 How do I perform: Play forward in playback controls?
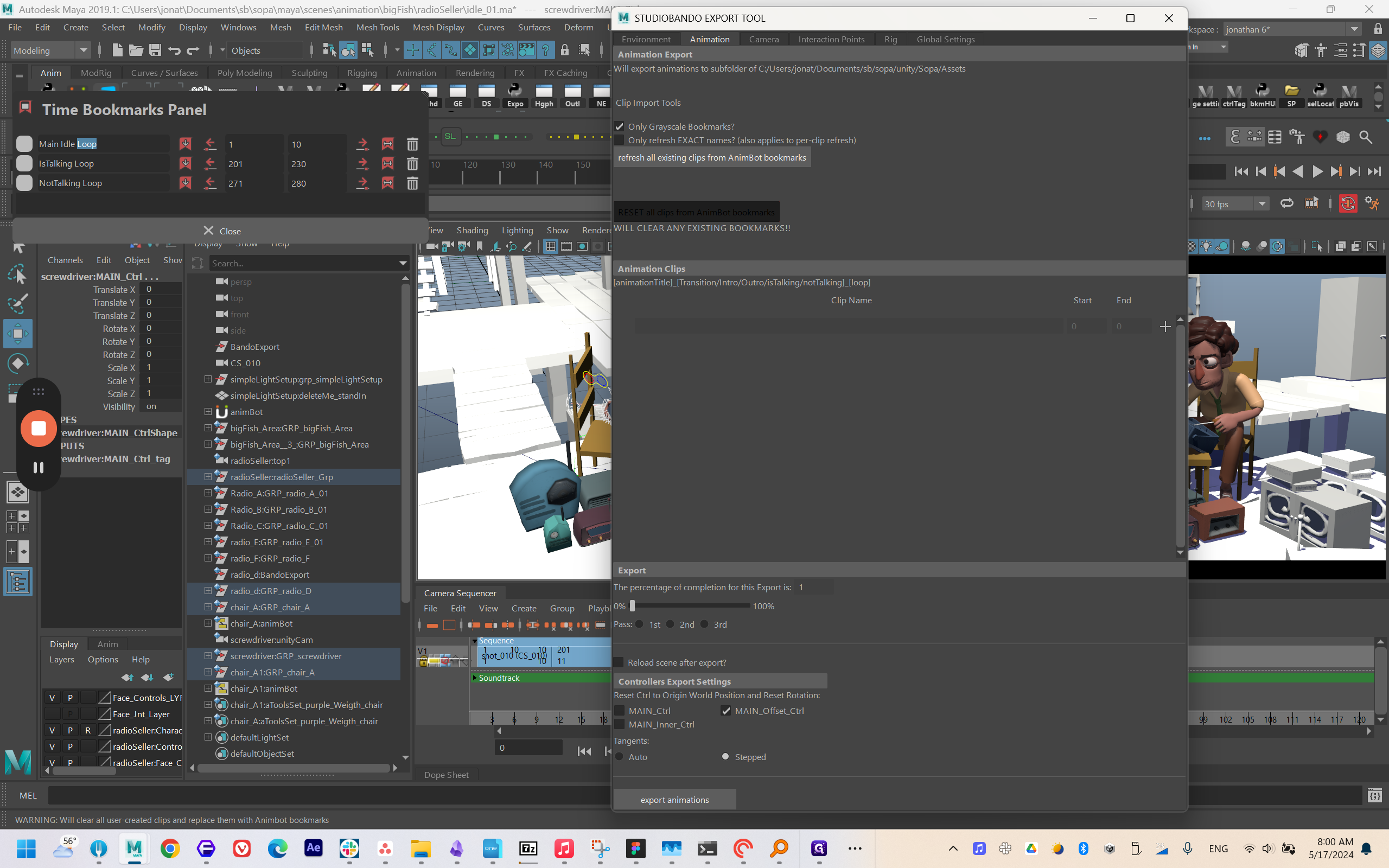(1317, 171)
